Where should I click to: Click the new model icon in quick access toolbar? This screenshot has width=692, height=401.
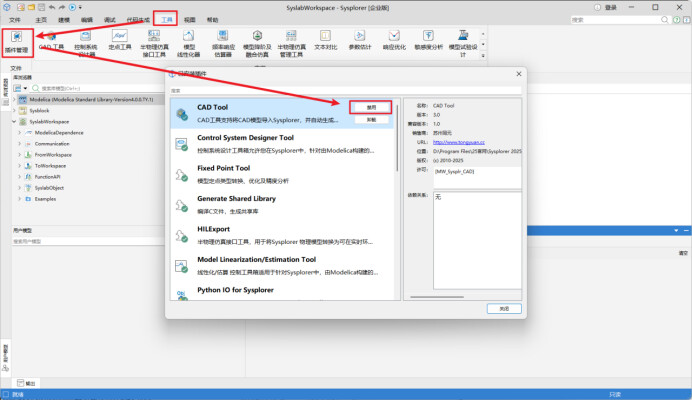click(x=21, y=7)
